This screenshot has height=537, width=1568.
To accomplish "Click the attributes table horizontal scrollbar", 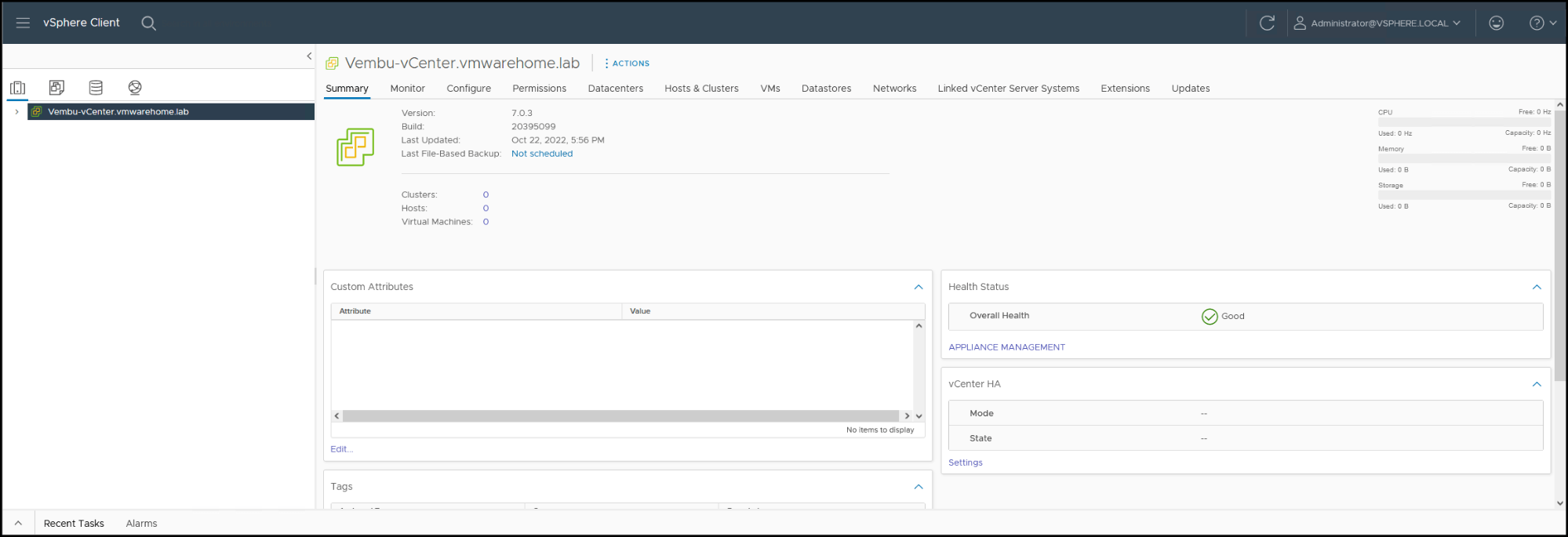I will [620, 416].
